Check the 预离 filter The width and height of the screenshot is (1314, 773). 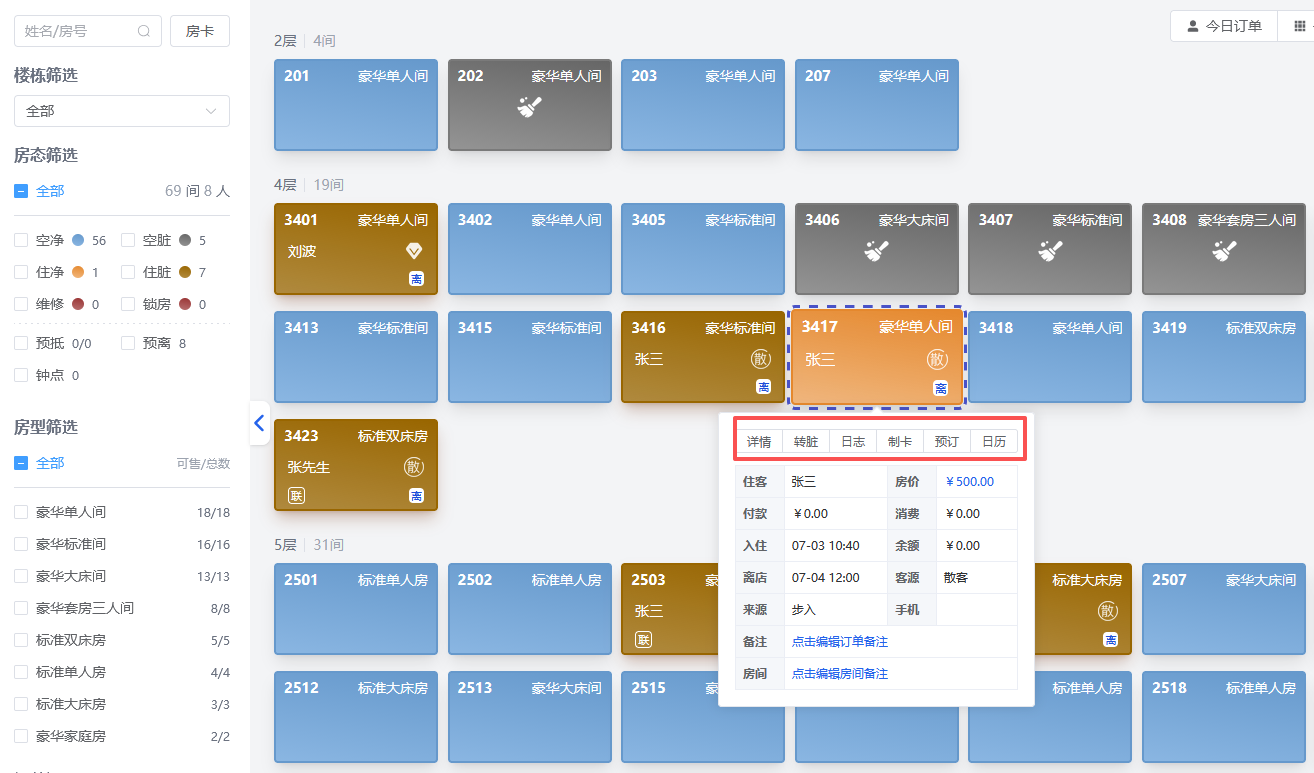128,343
